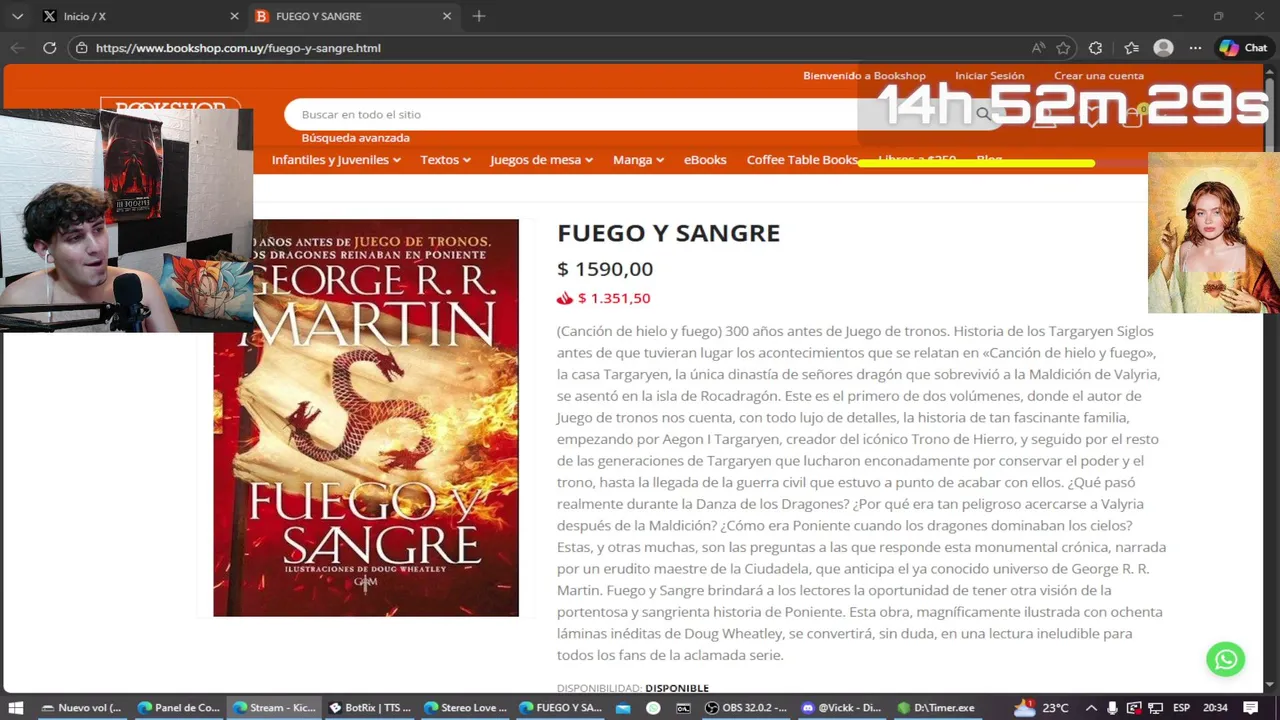Click the DISPONIBLE availability text

tap(677, 688)
